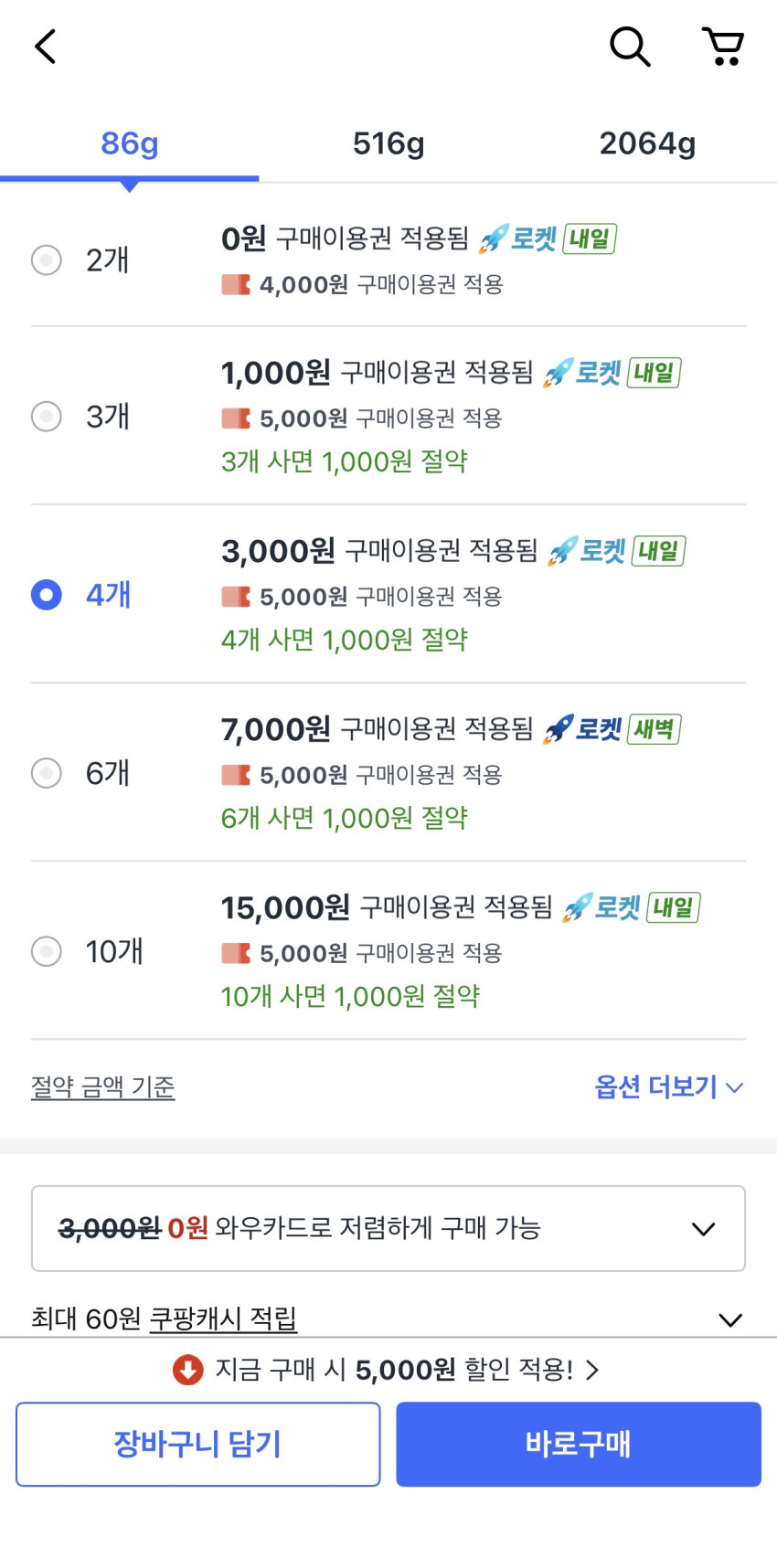Tap rocket delivery badge on 6개 row

(x=611, y=729)
